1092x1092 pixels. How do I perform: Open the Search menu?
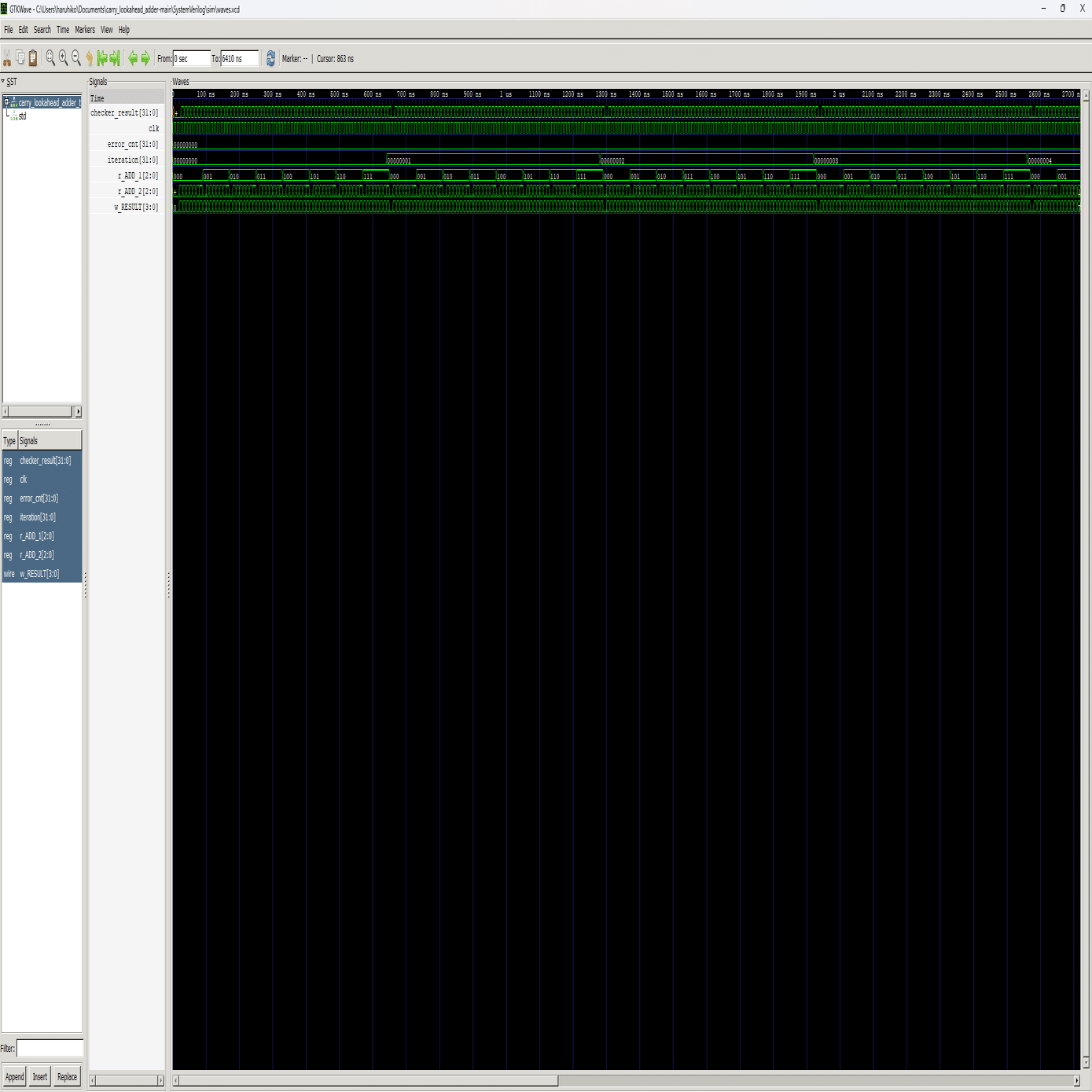[x=41, y=30]
